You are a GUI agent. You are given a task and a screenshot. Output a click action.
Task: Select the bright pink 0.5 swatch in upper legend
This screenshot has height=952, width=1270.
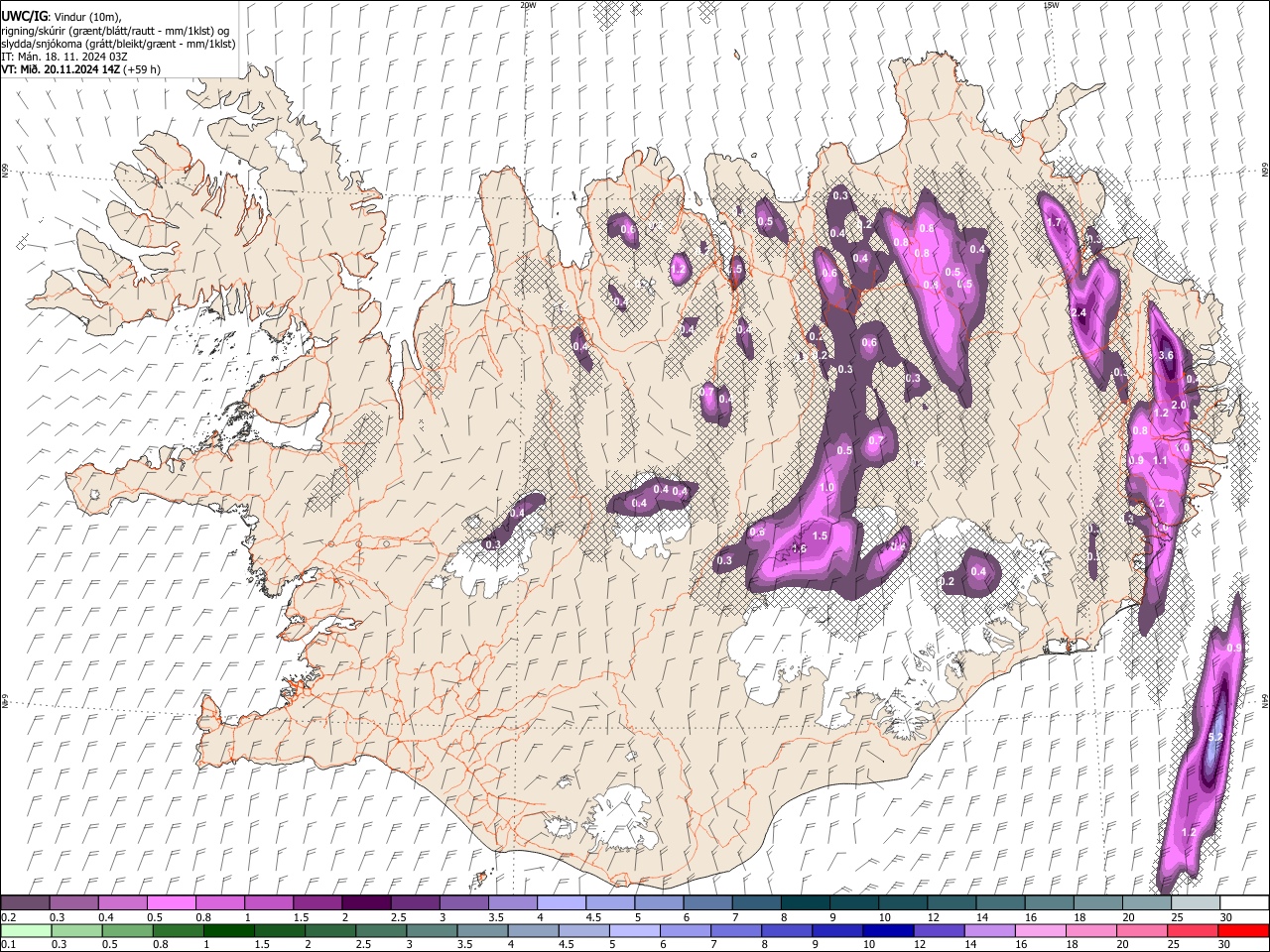172,903
